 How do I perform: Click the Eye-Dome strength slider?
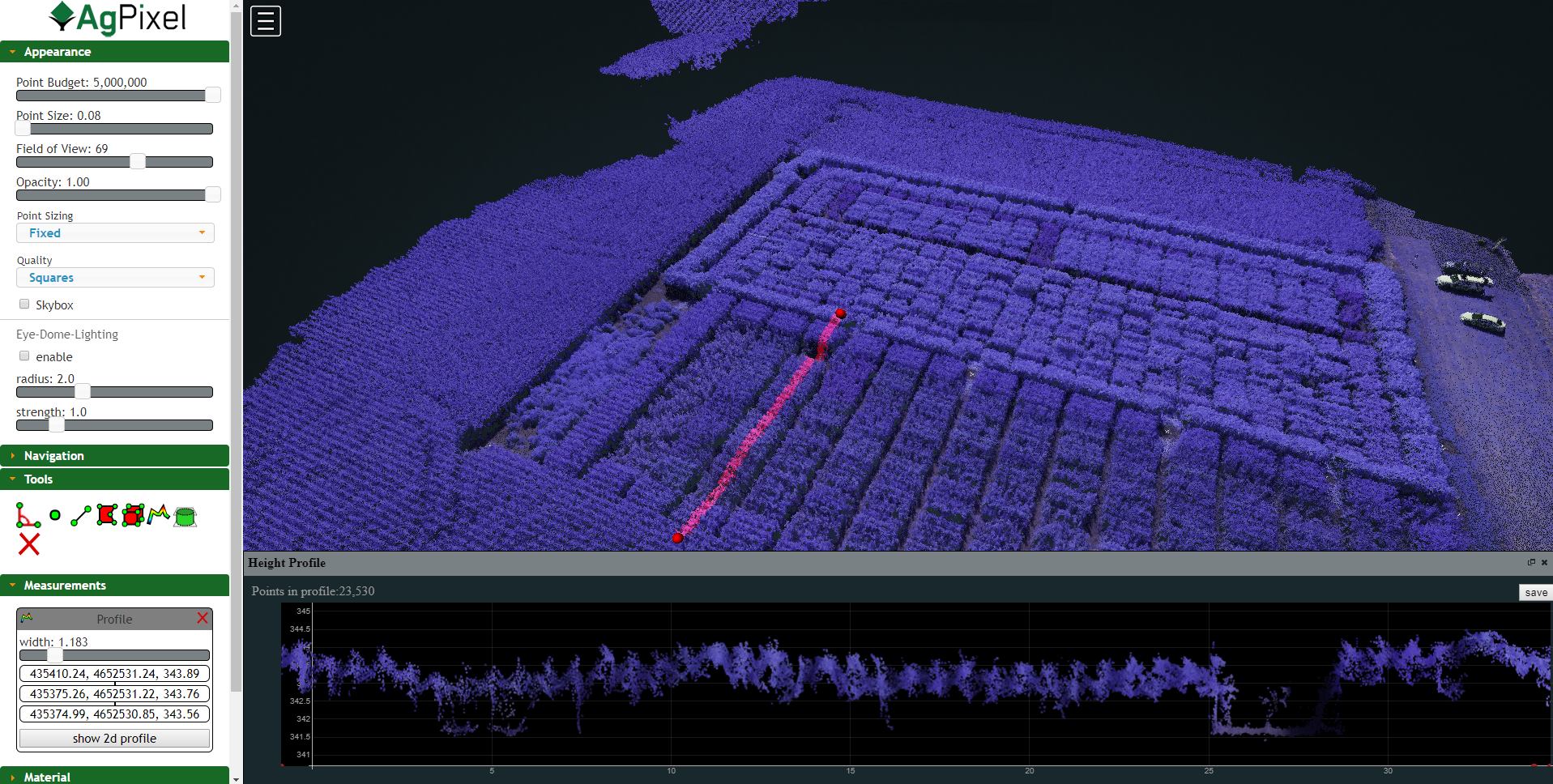tap(114, 425)
